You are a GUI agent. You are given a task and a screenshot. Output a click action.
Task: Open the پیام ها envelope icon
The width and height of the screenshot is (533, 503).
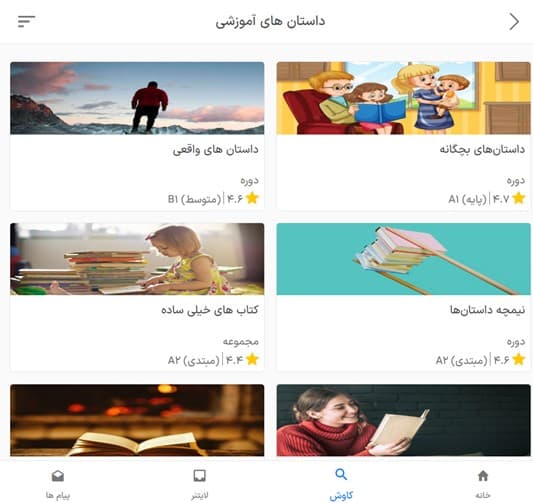point(58,476)
